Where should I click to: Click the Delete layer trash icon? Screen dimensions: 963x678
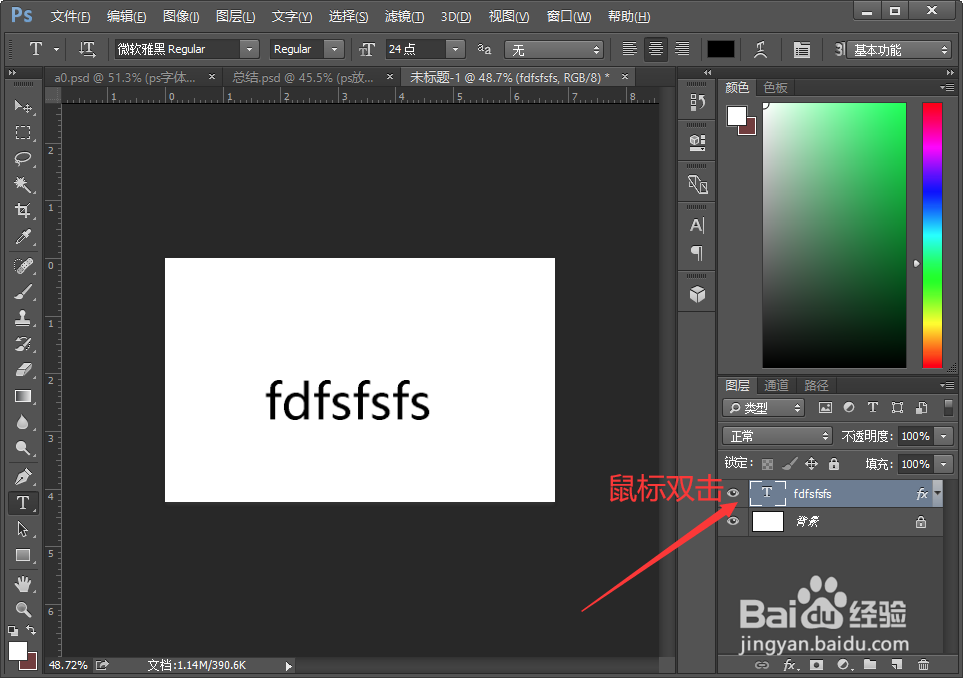(923, 664)
